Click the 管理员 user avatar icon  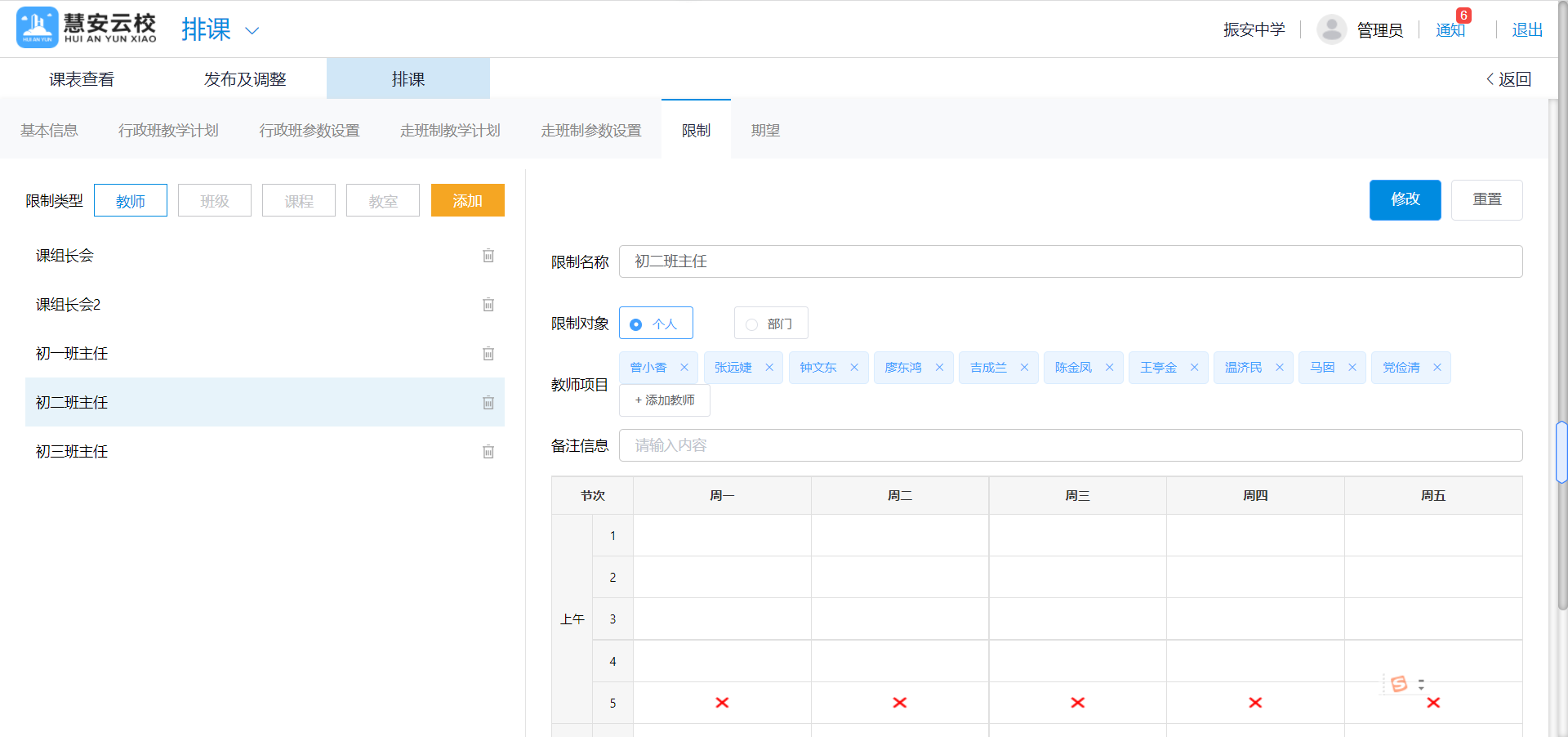tap(1332, 29)
